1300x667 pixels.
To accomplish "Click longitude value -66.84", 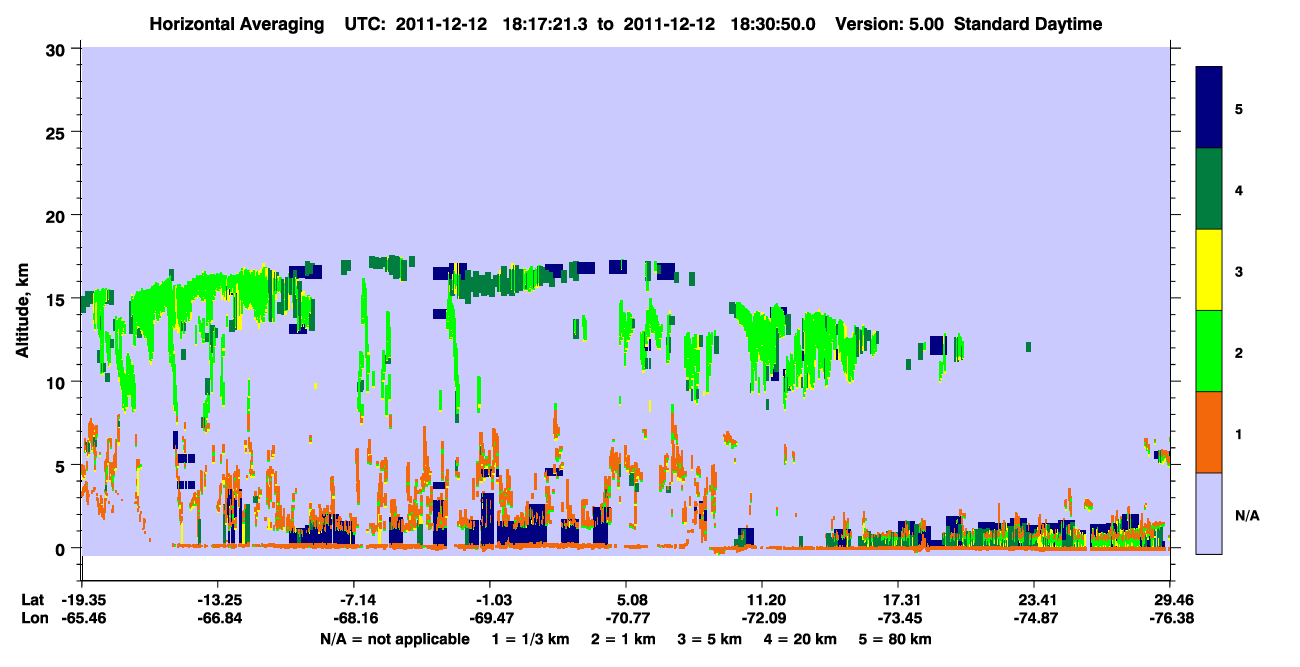I will tap(217, 619).
